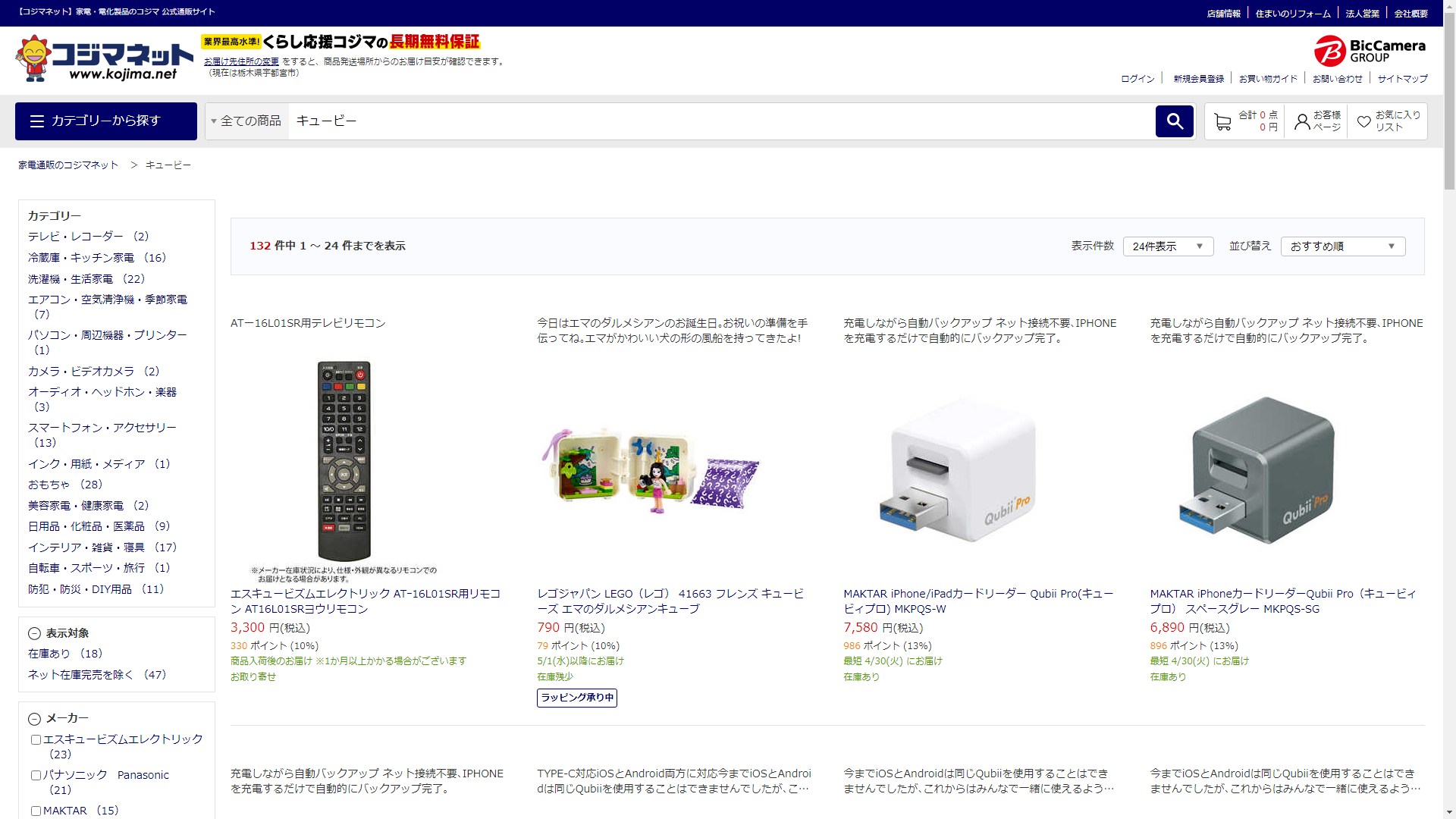Click the magnifying glass search button

point(1174,121)
